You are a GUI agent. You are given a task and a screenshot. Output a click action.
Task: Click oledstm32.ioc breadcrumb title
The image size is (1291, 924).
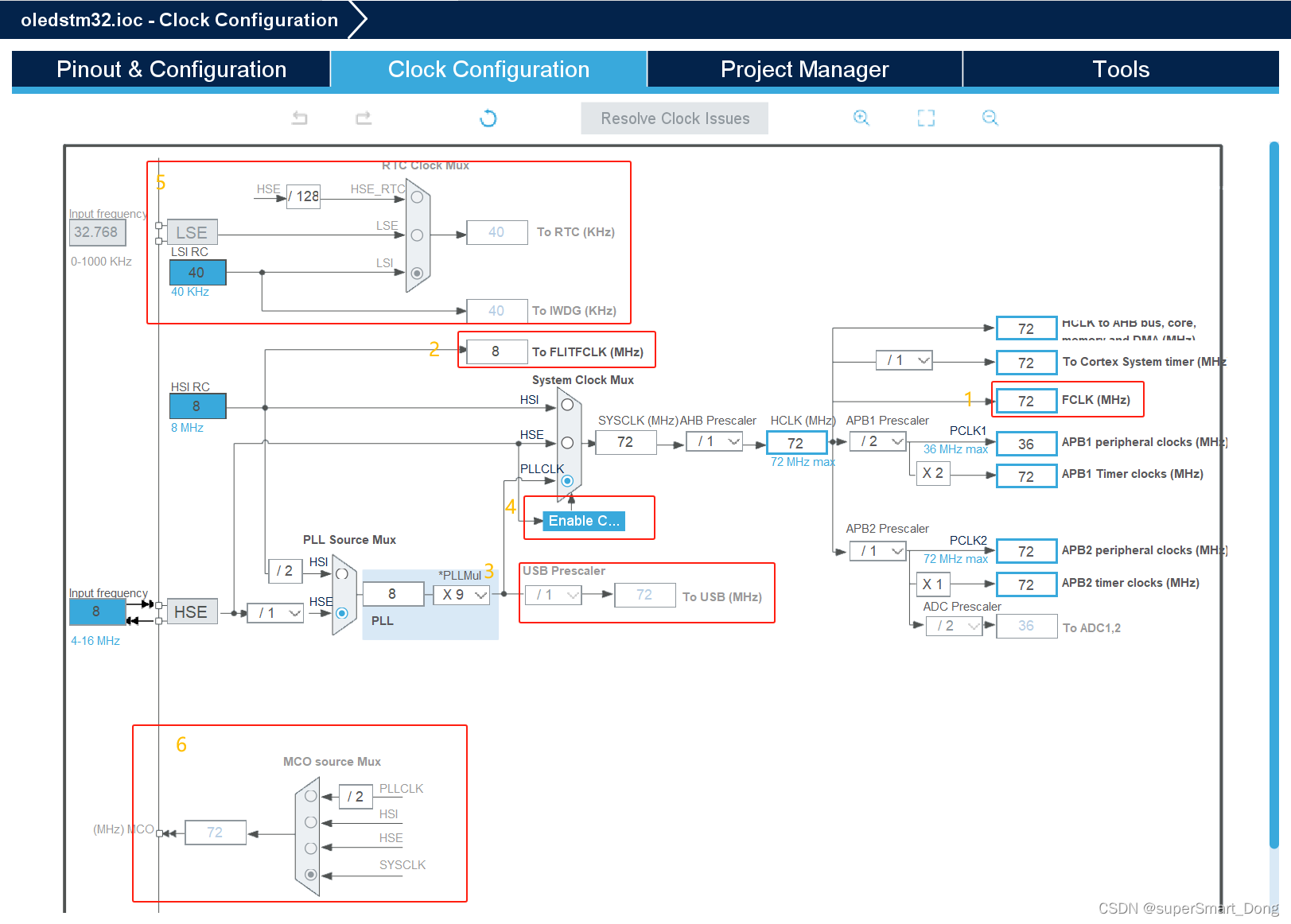click(x=179, y=20)
